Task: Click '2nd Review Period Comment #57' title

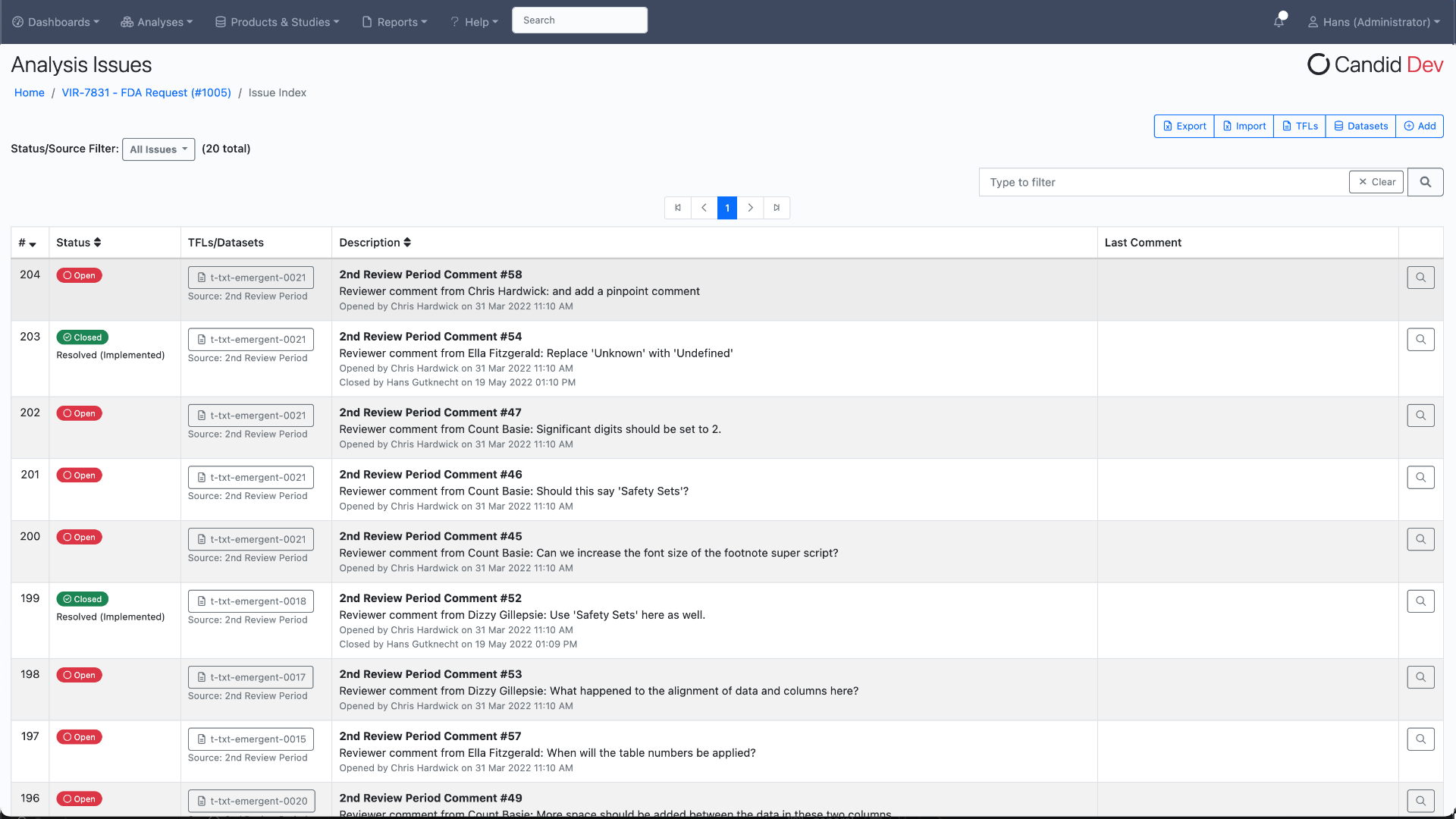Action: tap(431, 736)
